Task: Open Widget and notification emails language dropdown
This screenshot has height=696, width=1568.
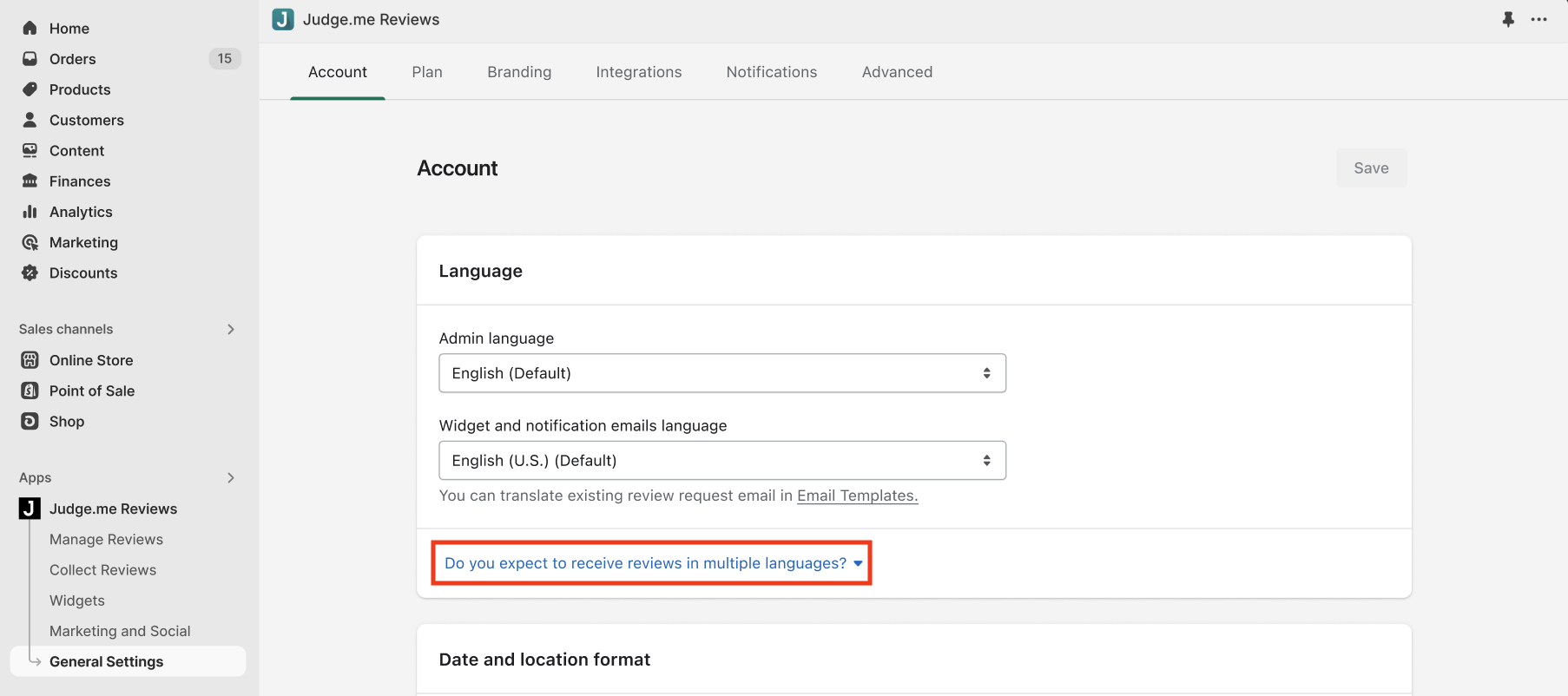Action: 721,461
